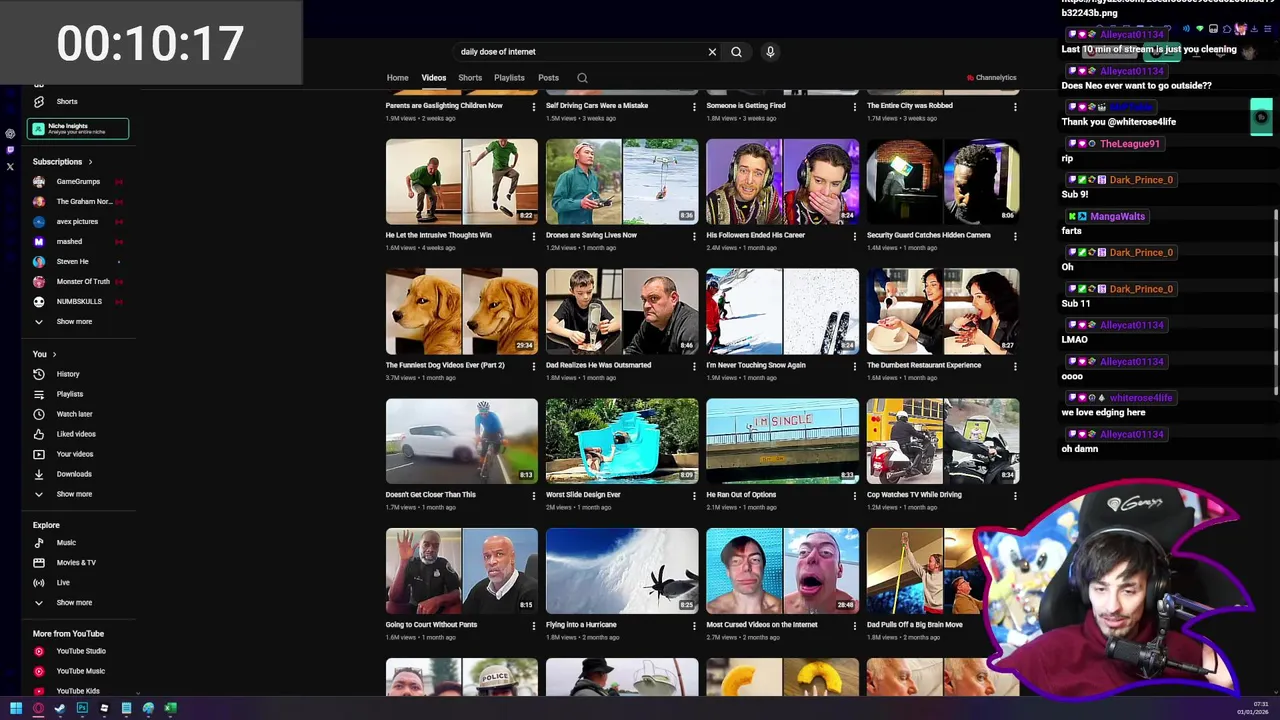
Task: Open Steam from the taskbar
Action: point(60,708)
